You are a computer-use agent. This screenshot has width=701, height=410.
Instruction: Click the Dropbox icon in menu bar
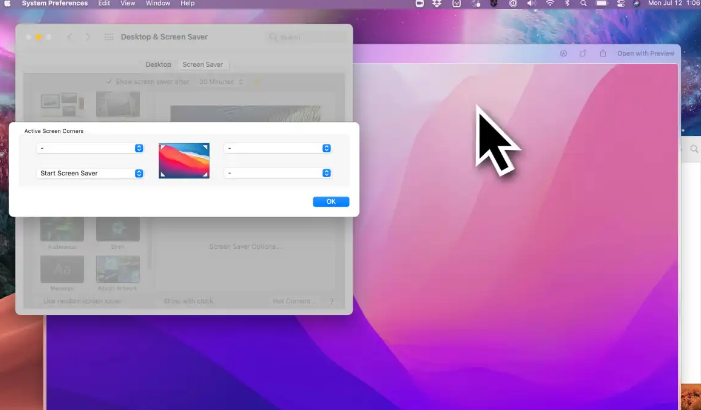[437, 3]
